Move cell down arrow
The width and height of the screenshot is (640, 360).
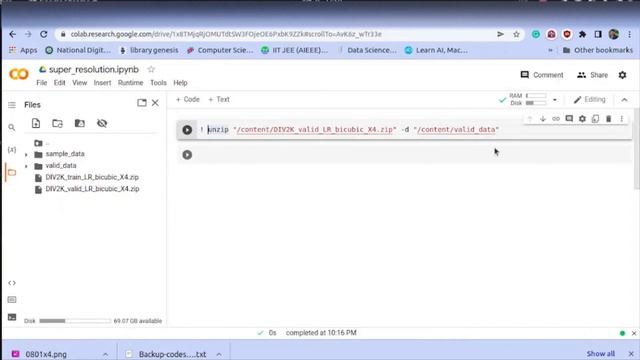[x=543, y=119]
